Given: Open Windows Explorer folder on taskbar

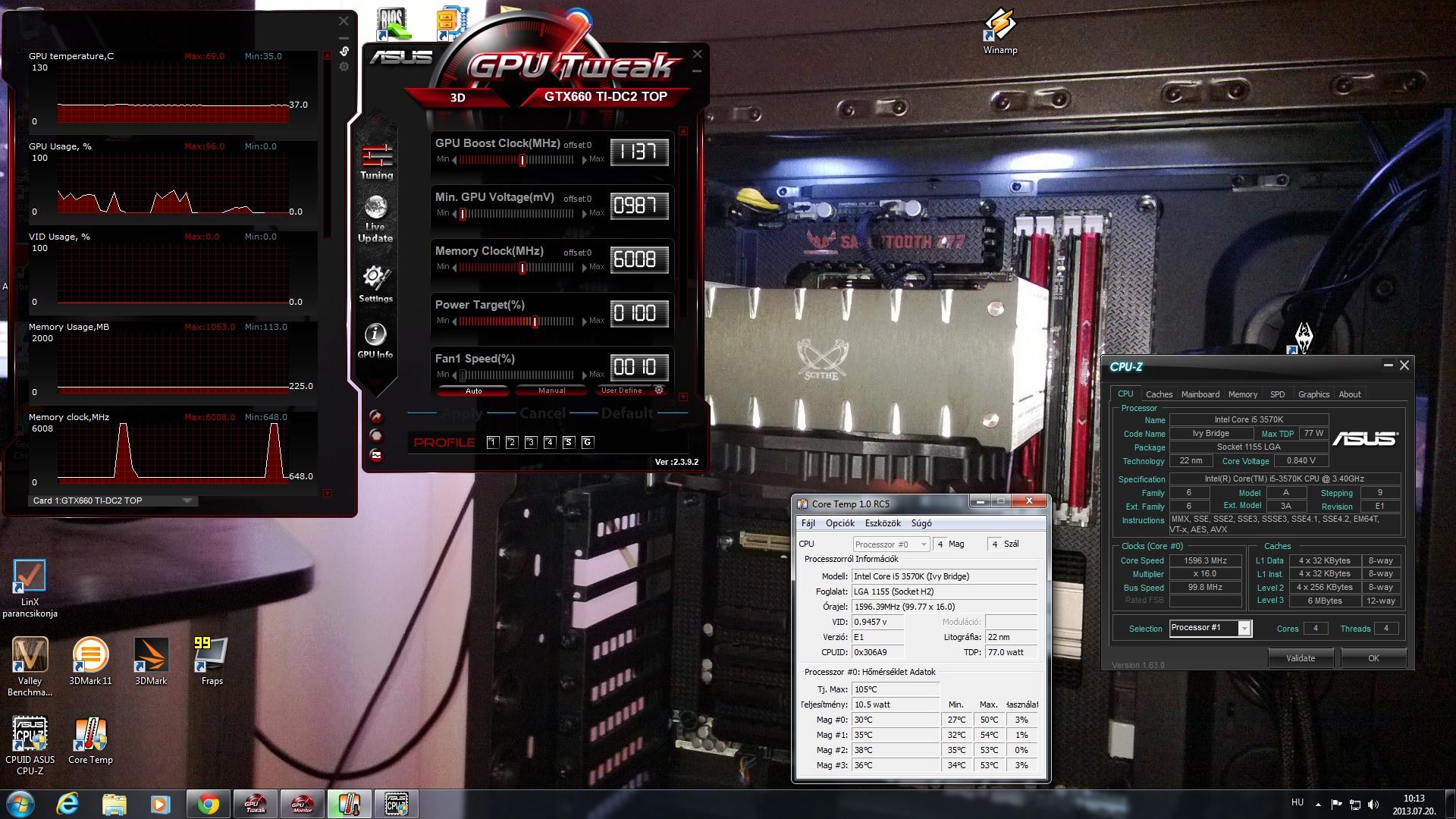Looking at the screenshot, I should (x=114, y=804).
